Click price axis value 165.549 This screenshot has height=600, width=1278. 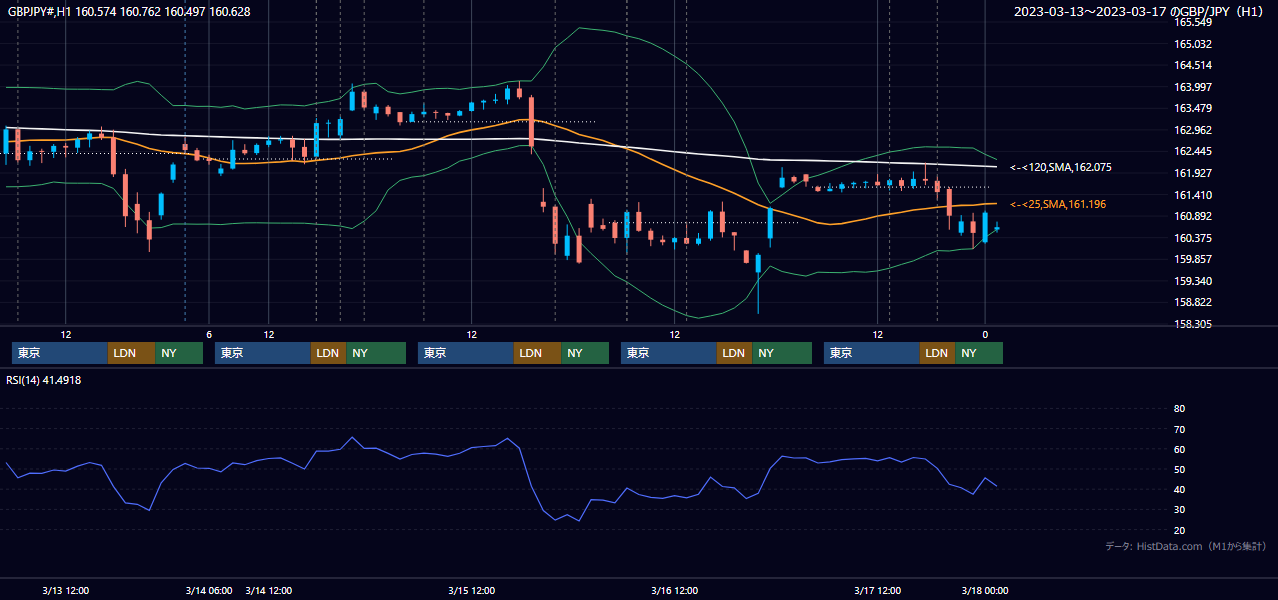tap(1192, 22)
